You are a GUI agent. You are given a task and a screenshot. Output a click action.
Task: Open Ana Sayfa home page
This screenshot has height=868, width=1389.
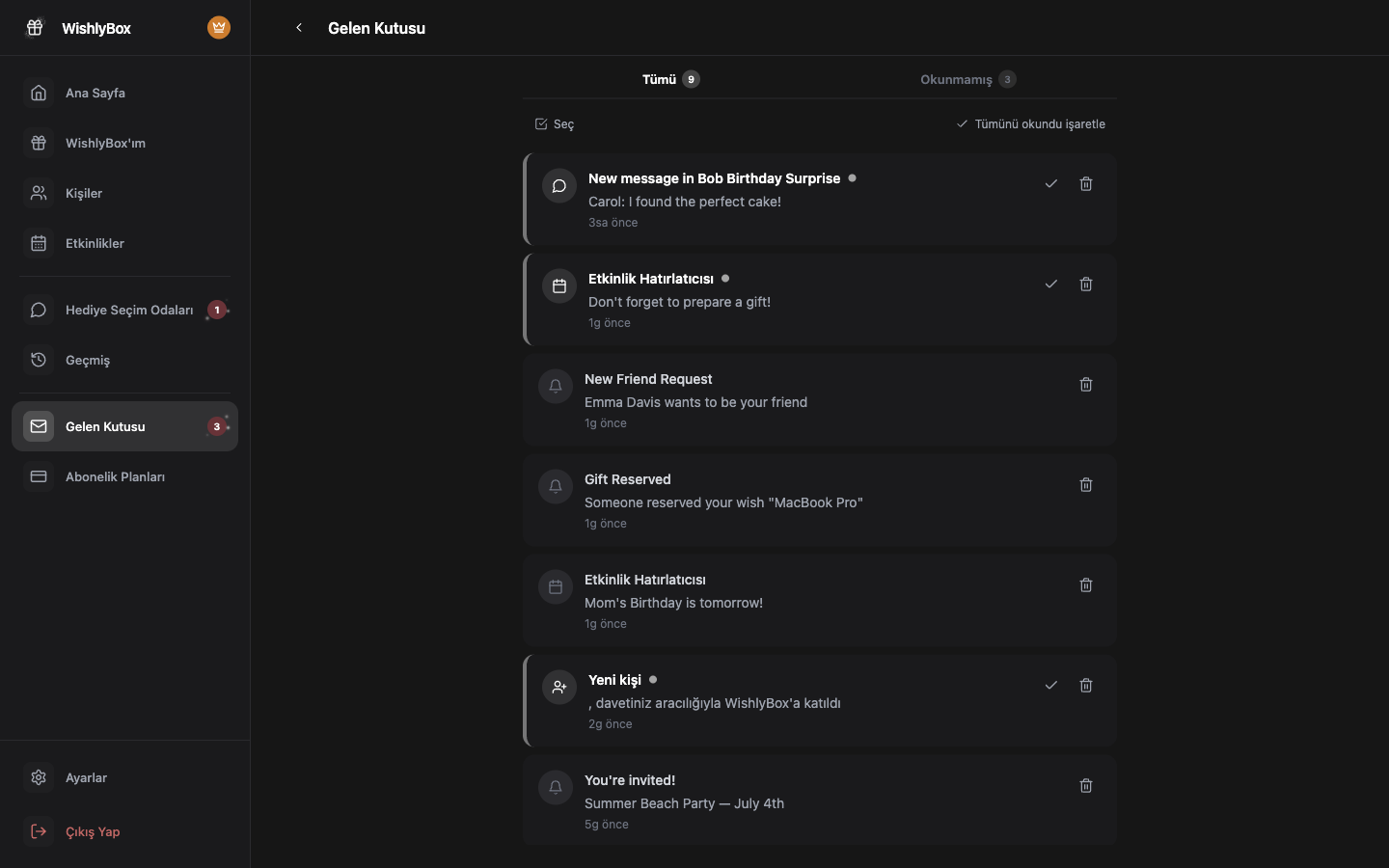[x=124, y=93]
